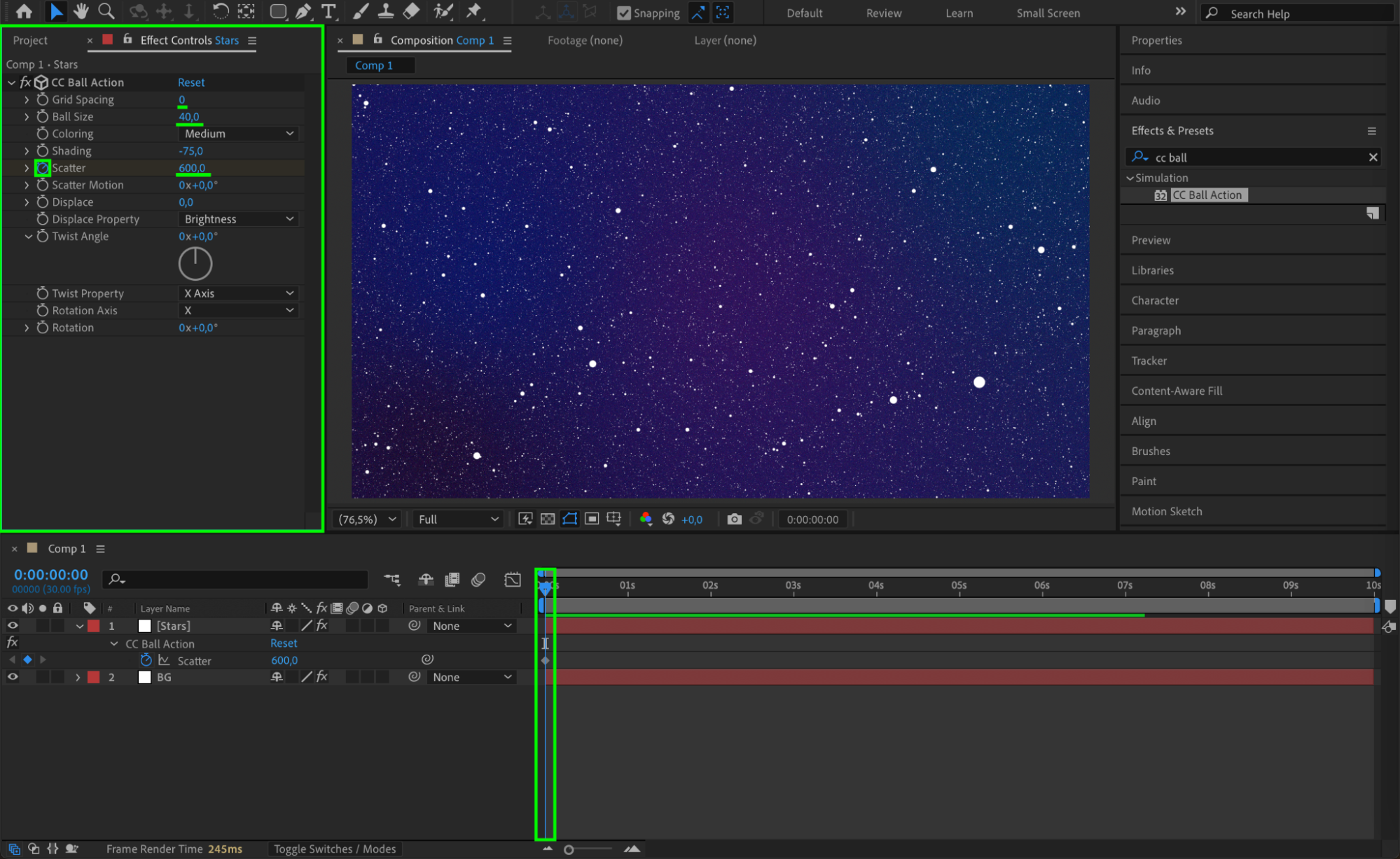Click the 05s mark on time ruler

[959, 585]
